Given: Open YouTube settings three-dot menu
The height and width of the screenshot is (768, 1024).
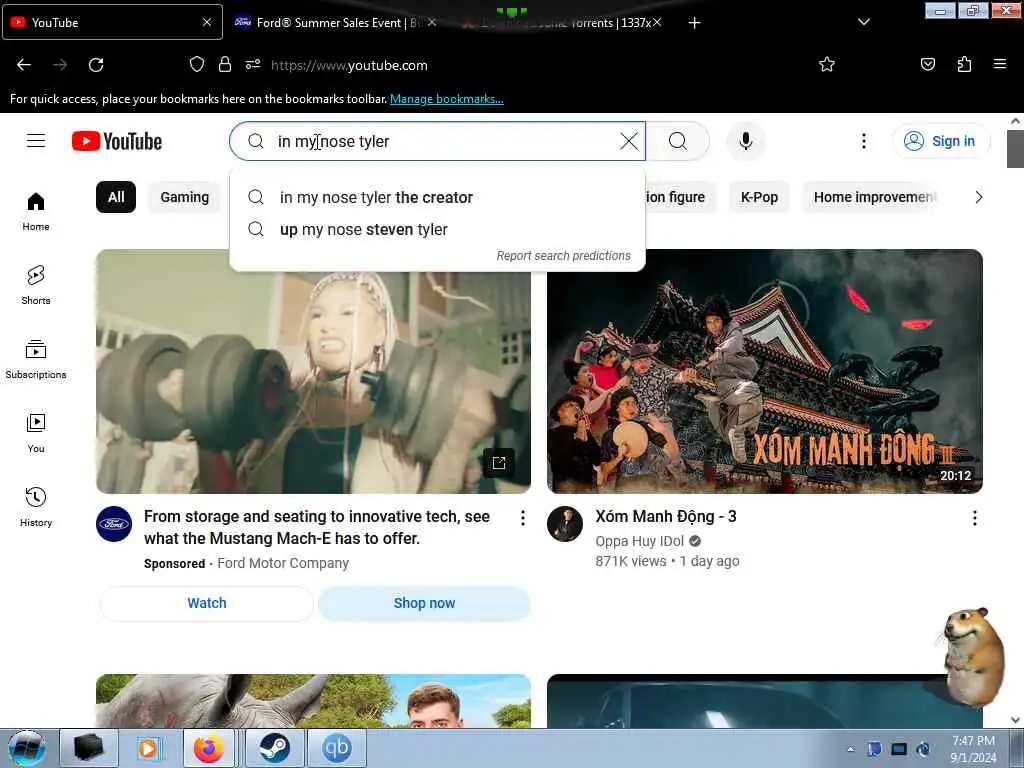Looking at the screenshot, I should (x=863, y=141).
